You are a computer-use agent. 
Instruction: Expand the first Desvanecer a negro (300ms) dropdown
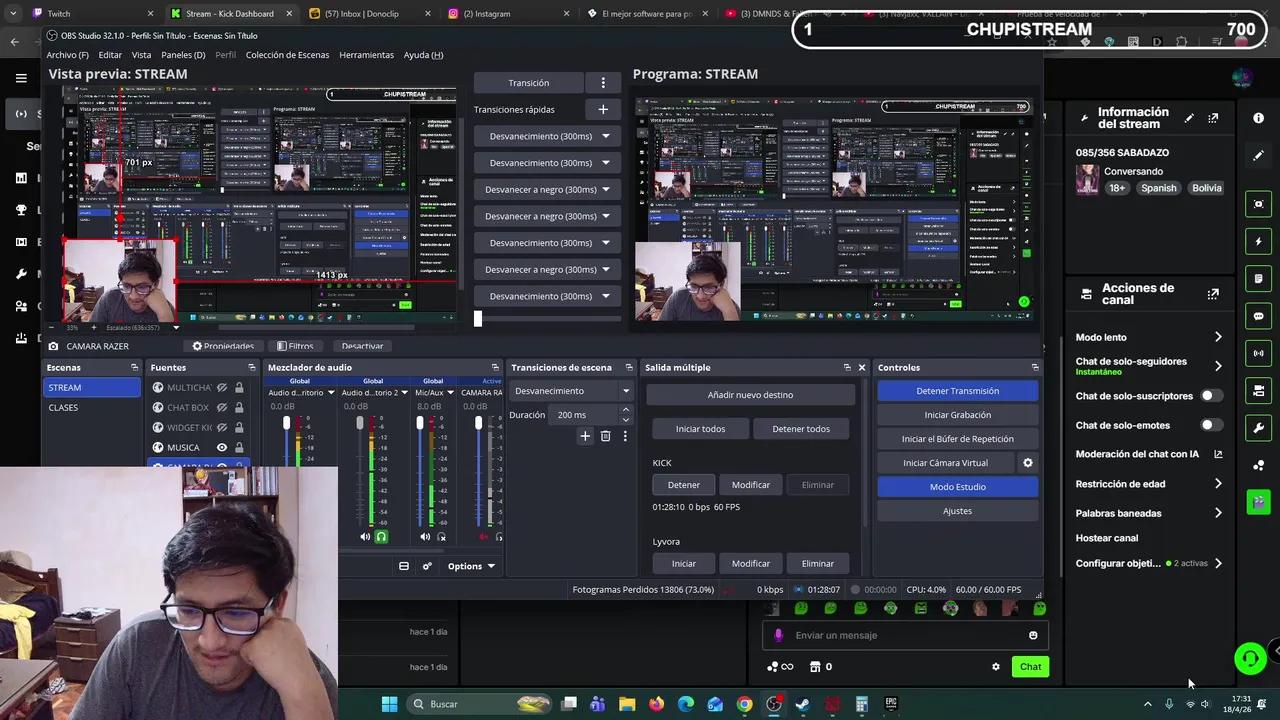click(605, 189)
